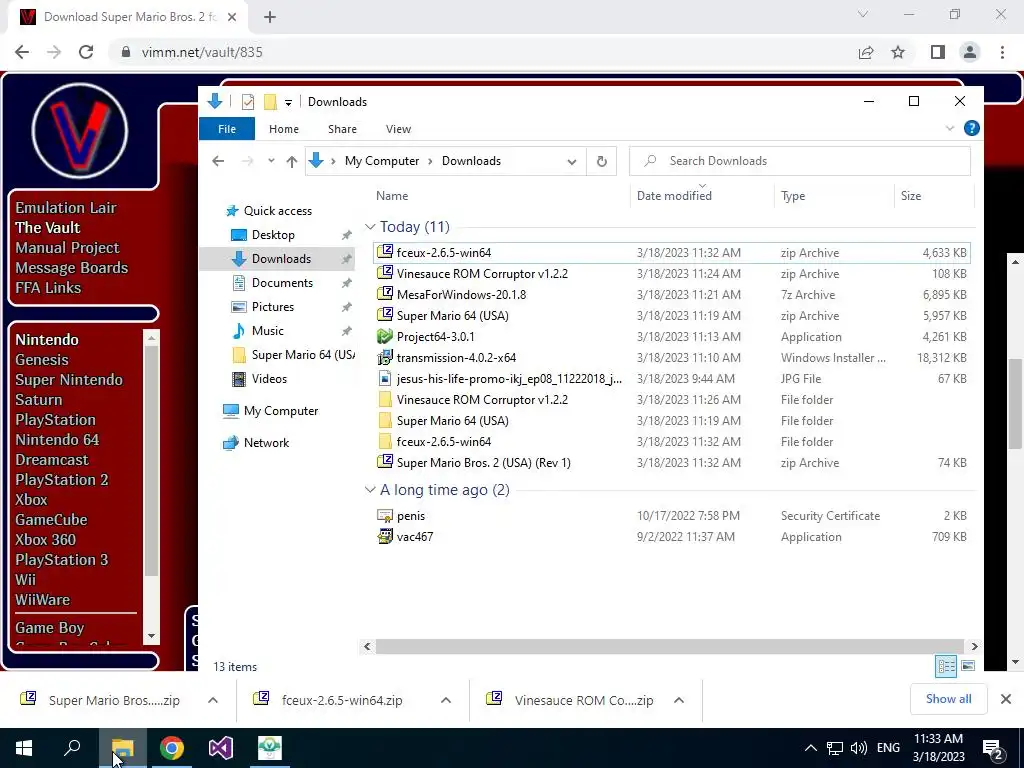
Task: Switch to Large thumbnails view button
Action: (968, 666)
